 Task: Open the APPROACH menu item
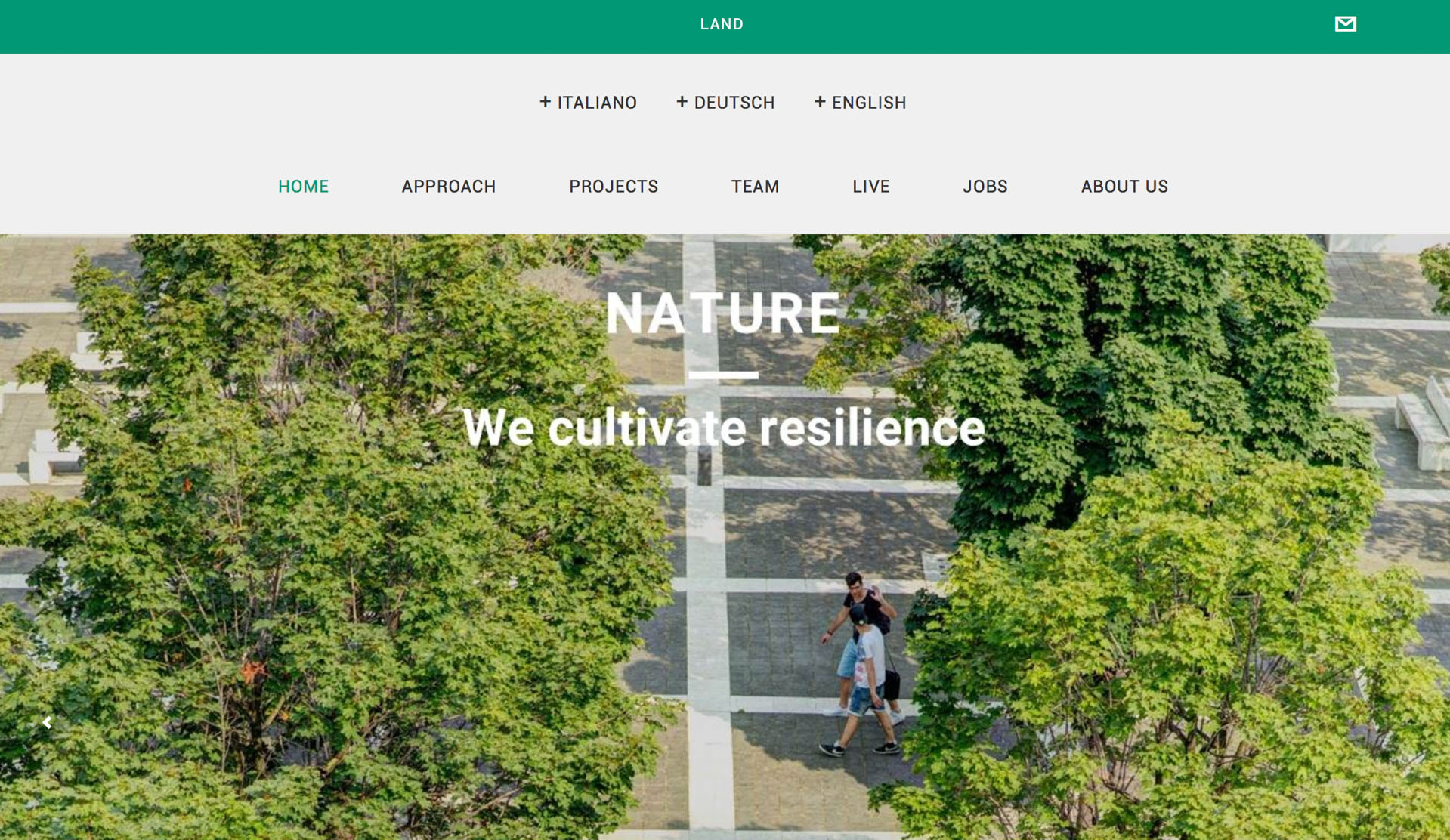449,187
